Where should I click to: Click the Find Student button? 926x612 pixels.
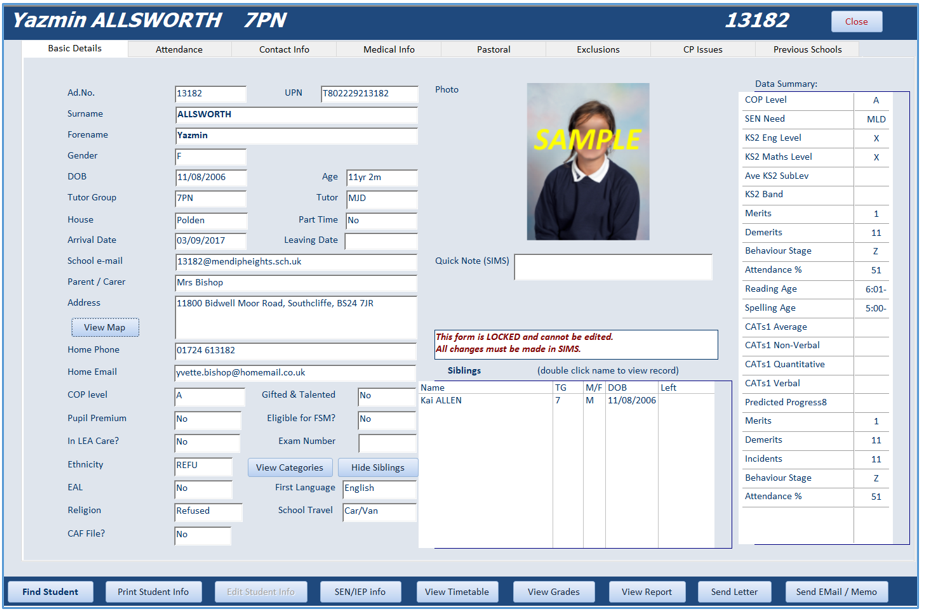coord(50,592)
